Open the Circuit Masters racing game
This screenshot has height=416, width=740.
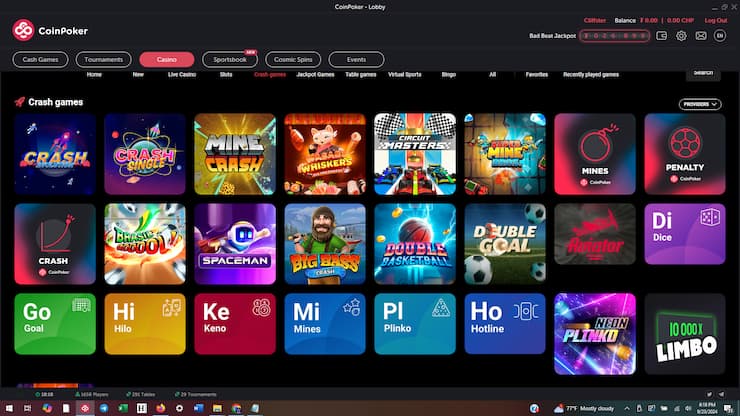click(415, 154)
